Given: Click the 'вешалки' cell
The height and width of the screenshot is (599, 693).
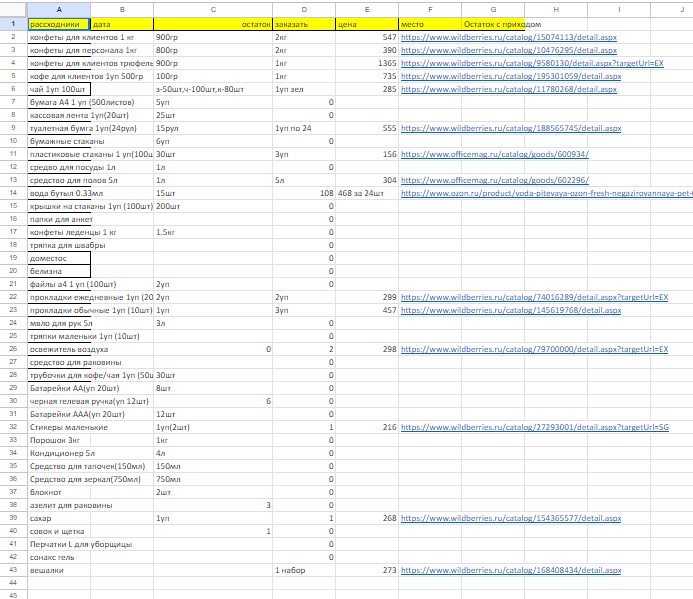Looking at the screenshot, I should coord(59,570).
